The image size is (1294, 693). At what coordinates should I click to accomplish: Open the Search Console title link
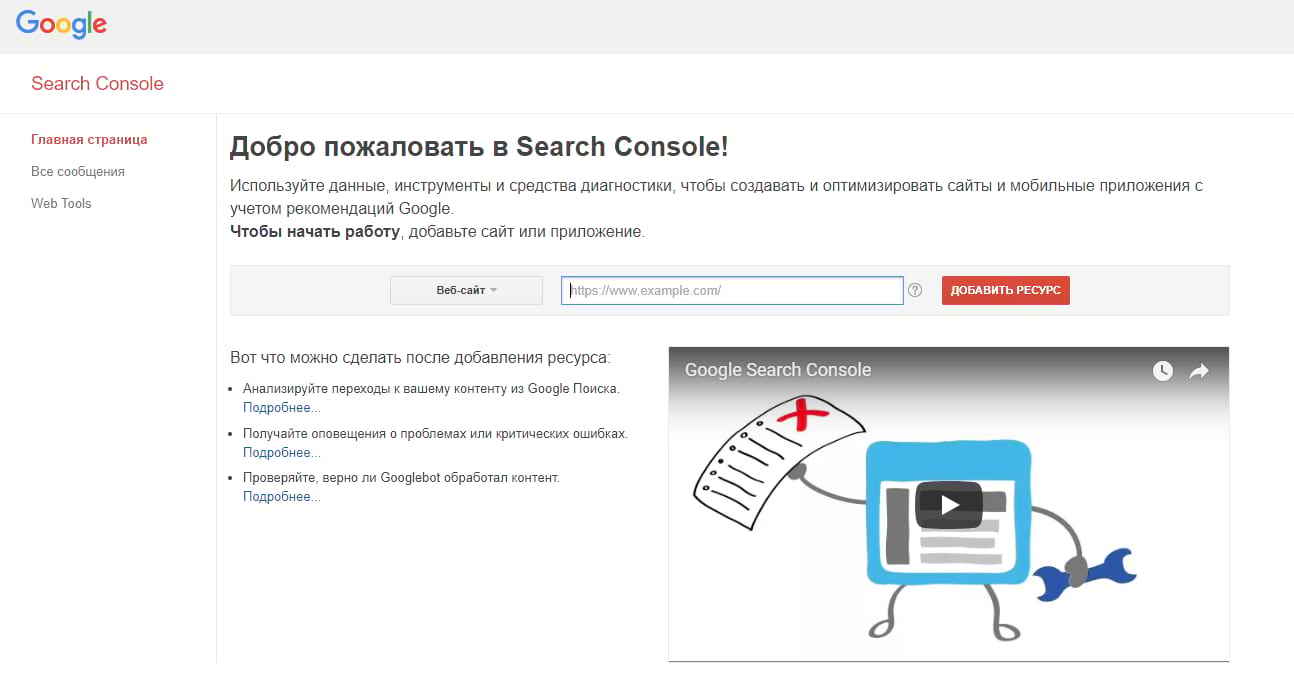pos(97,84)
